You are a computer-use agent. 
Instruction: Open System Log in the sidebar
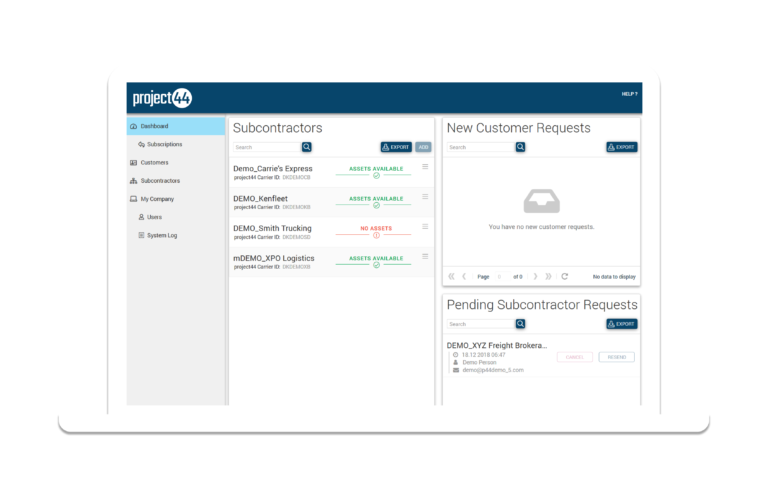(x=162, y=236)
